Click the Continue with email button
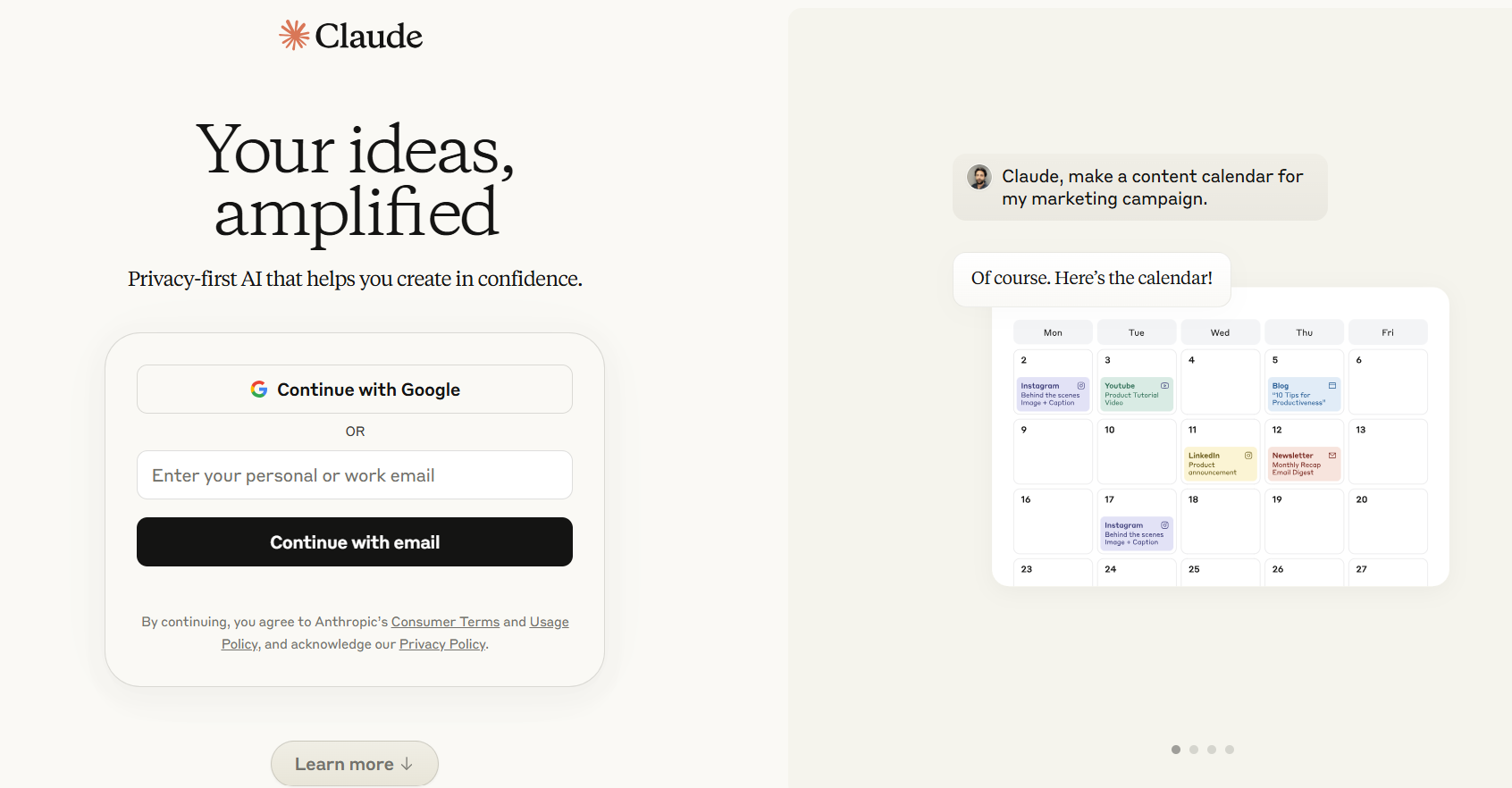 coord(355,542)
